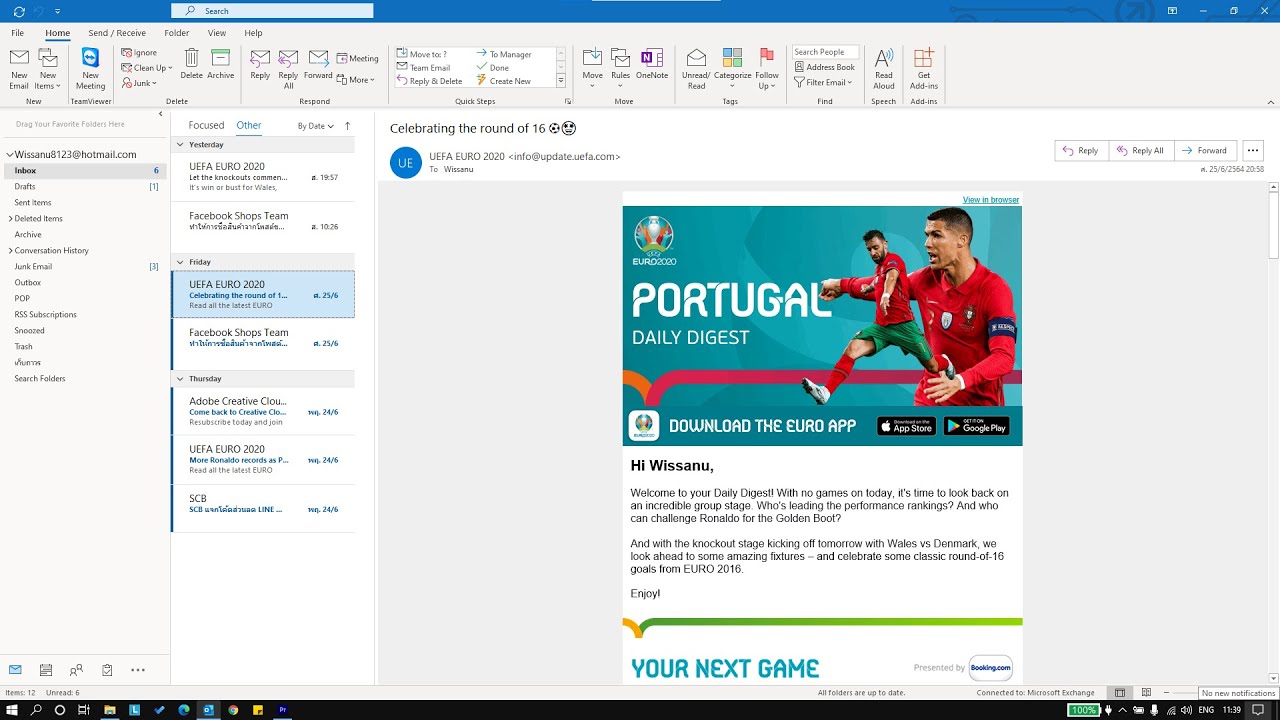Open more actions in the reading pane

point(1253,151)
